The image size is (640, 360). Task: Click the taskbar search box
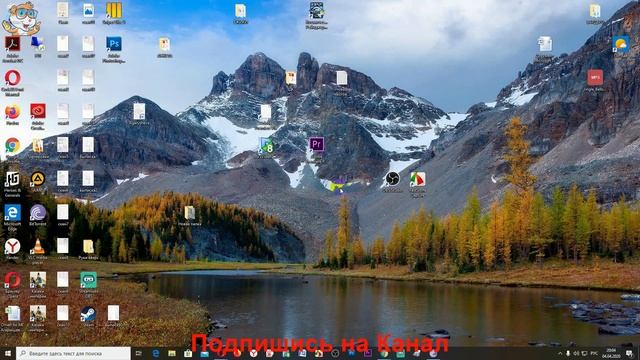73,353
